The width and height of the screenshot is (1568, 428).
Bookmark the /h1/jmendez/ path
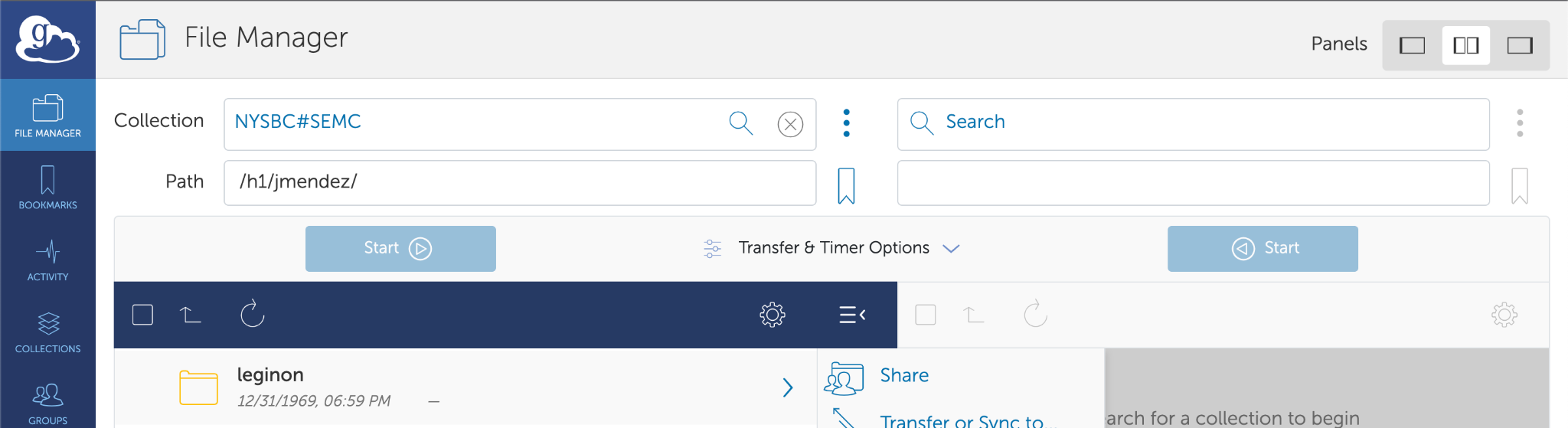846,185
